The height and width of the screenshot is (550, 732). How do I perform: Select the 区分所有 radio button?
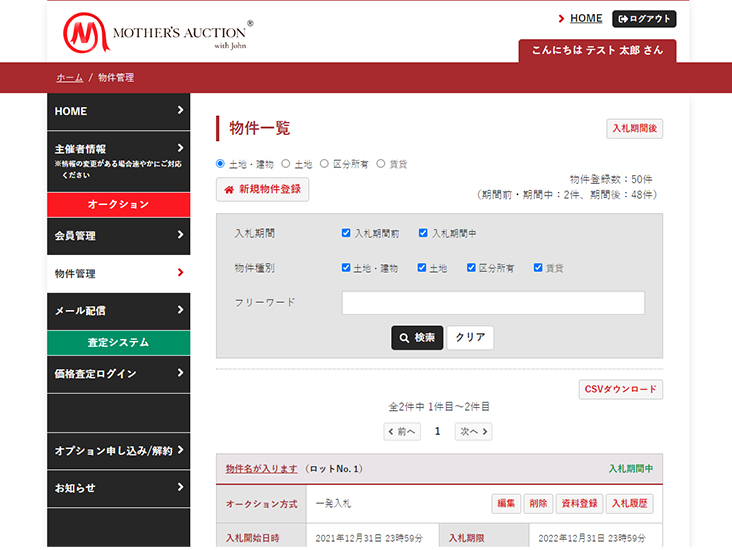tap(325, 164)
